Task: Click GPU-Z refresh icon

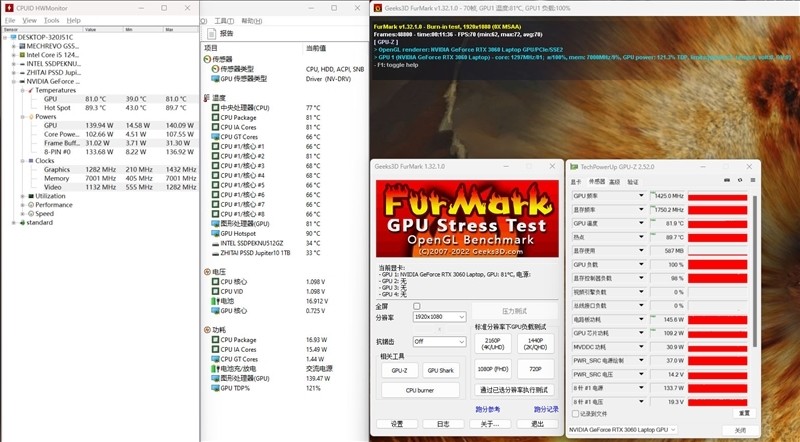Action: pos(740,180)
